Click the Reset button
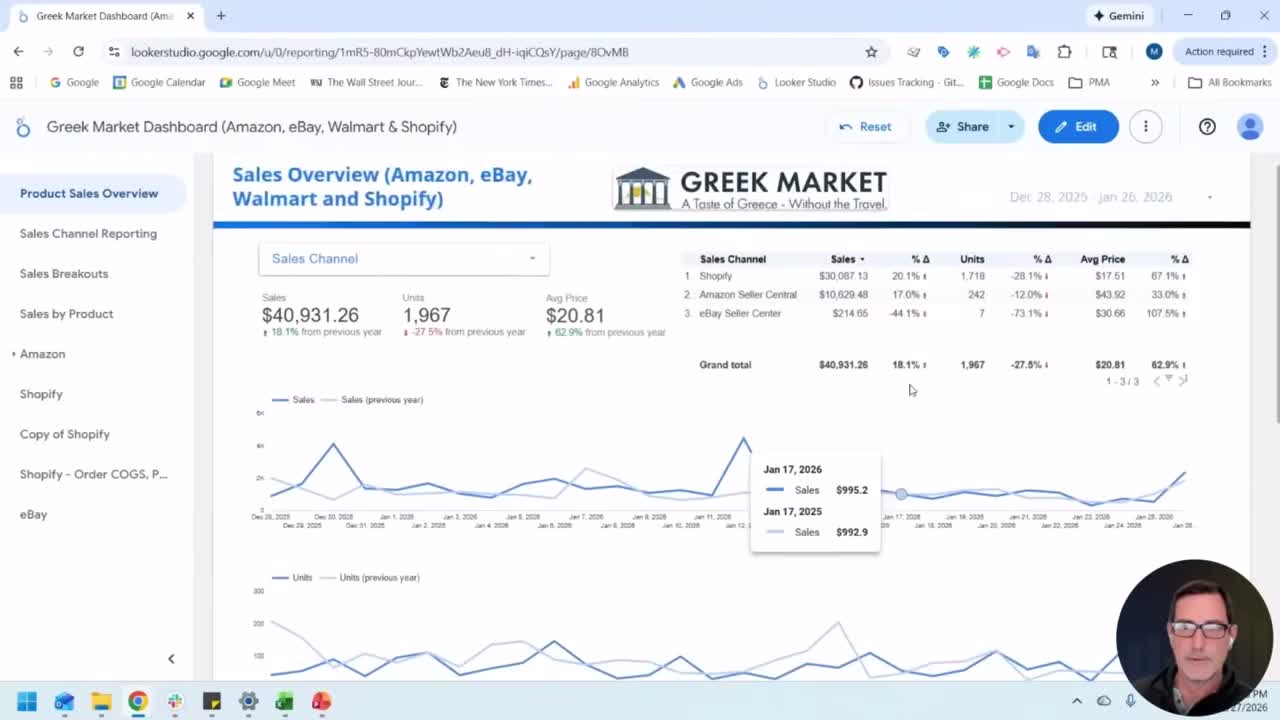This screenshot has width=1280, height=720. [x=865, y=127]
